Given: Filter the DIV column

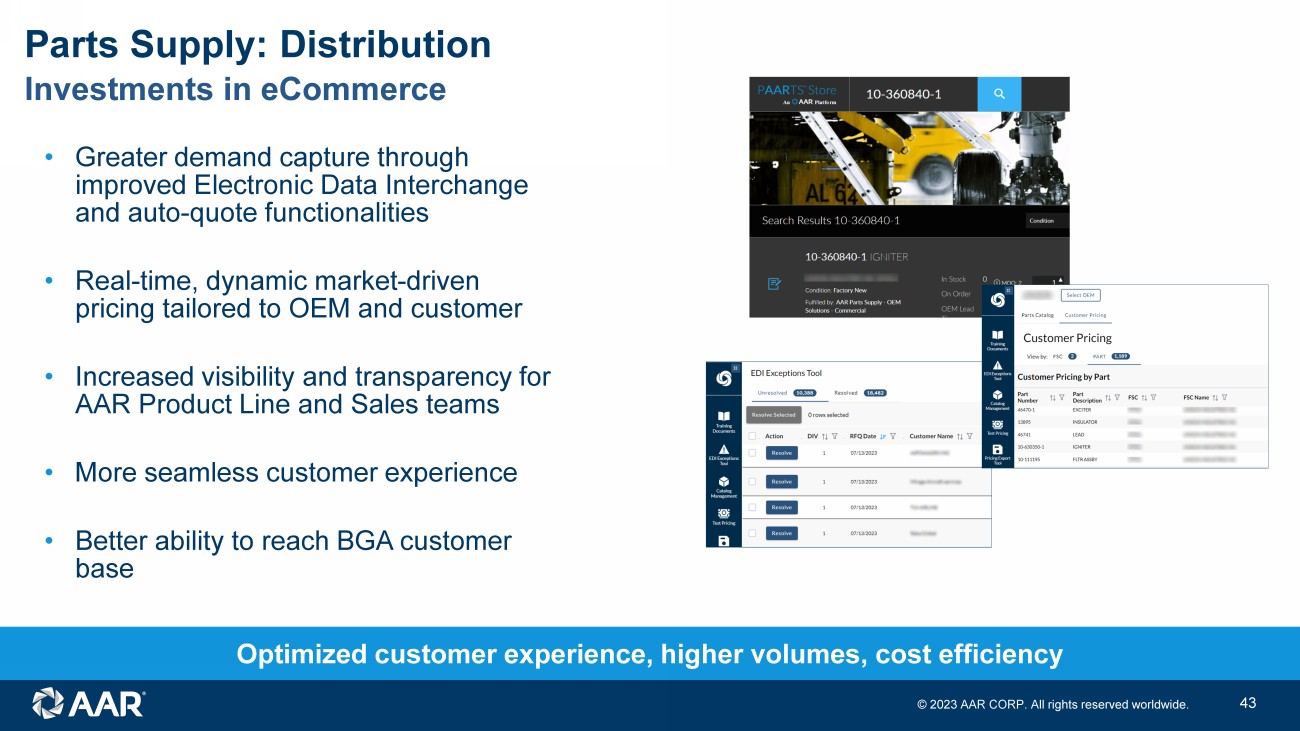Looking at the screenshot, I should coord(835,436).
